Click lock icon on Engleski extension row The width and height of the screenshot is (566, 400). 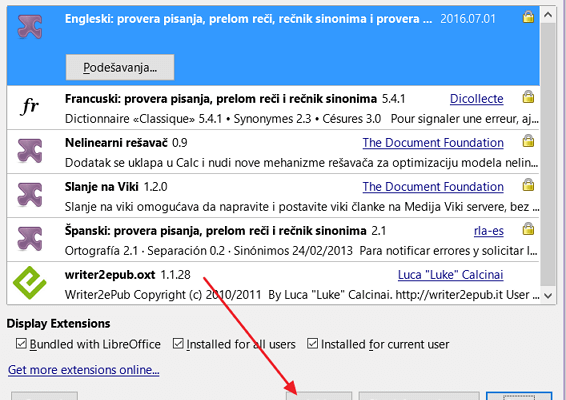(x=528, y=17)
